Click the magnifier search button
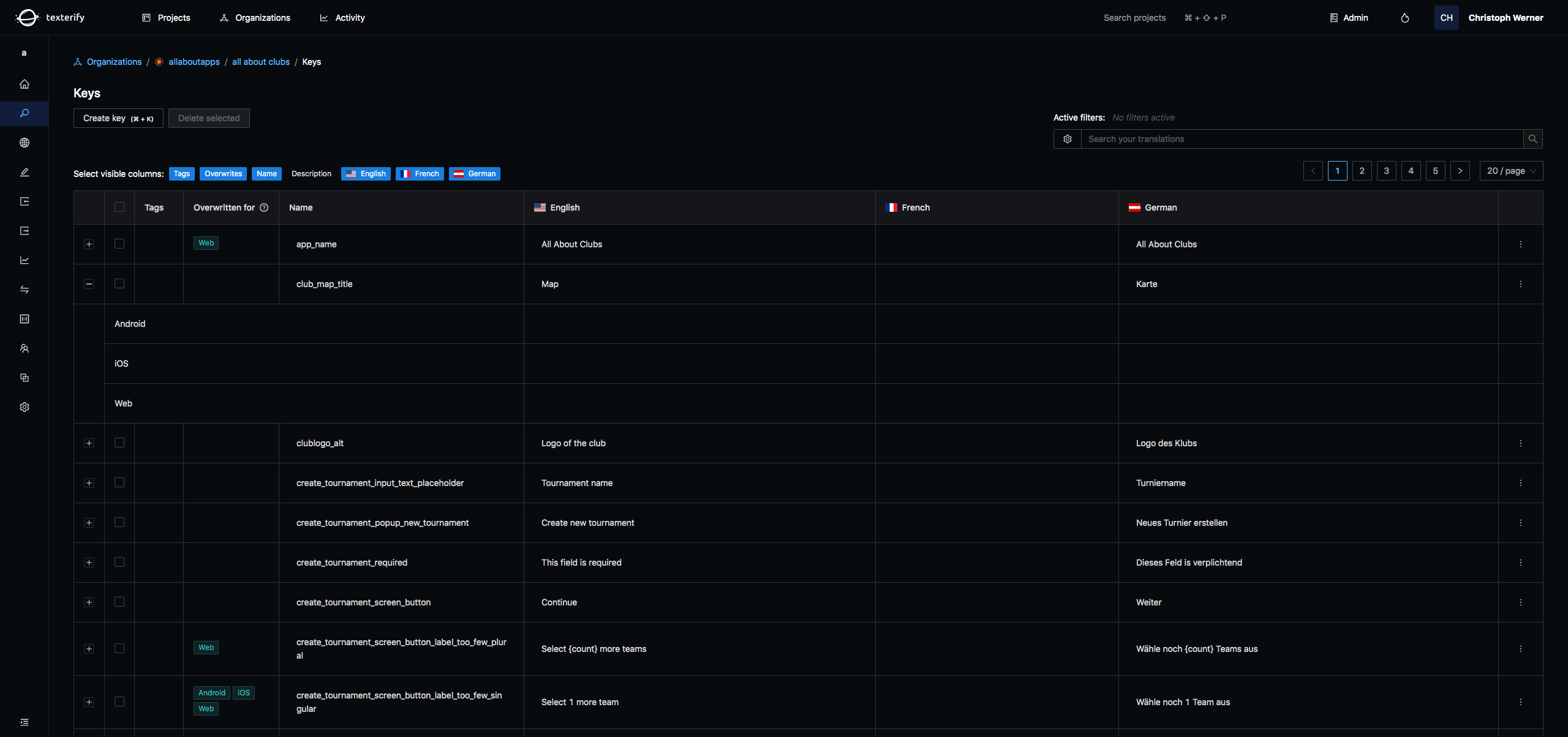This screenshot has width=1568, height=737. (x=1532, y=139)
